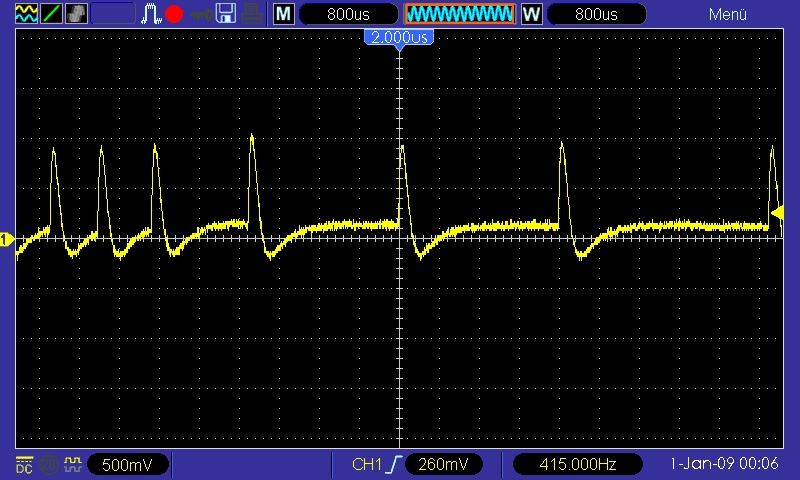Click the key lock icon
This screenshot has width=800, height=480.
(x=201, y=14)
